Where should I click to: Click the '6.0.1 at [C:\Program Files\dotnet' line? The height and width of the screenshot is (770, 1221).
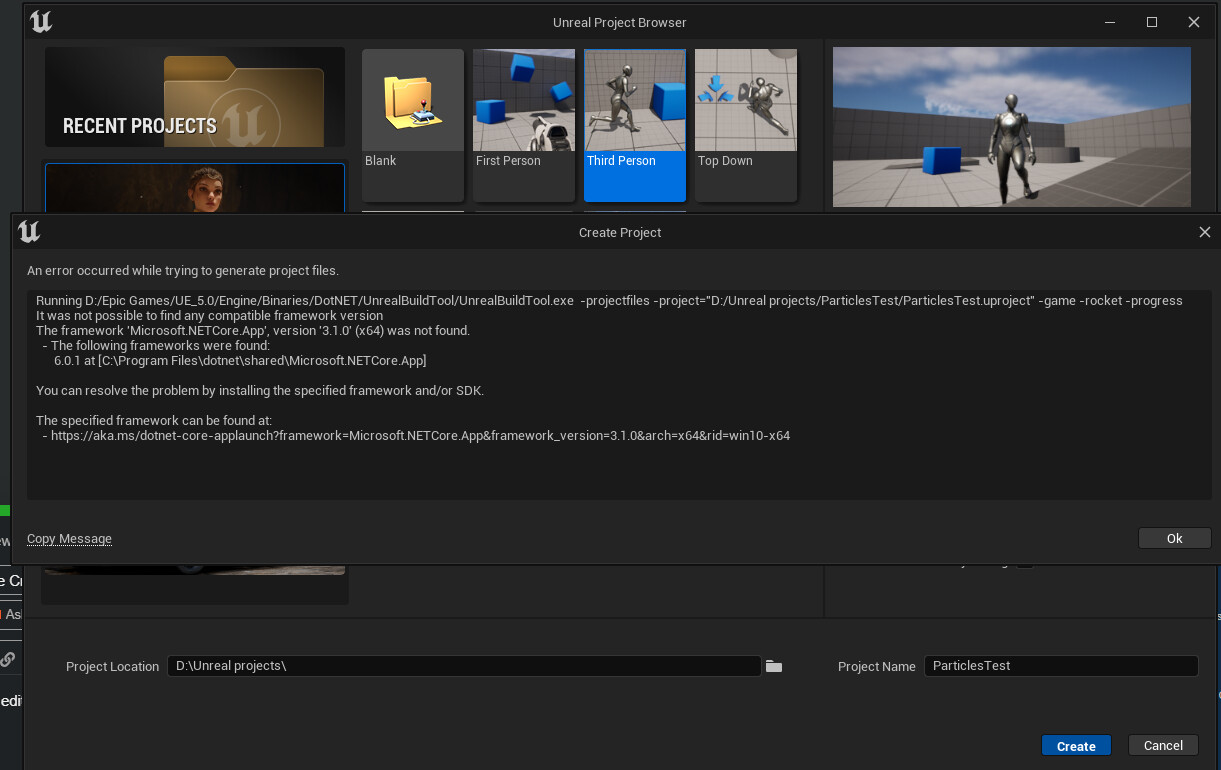tap(240, 360)
